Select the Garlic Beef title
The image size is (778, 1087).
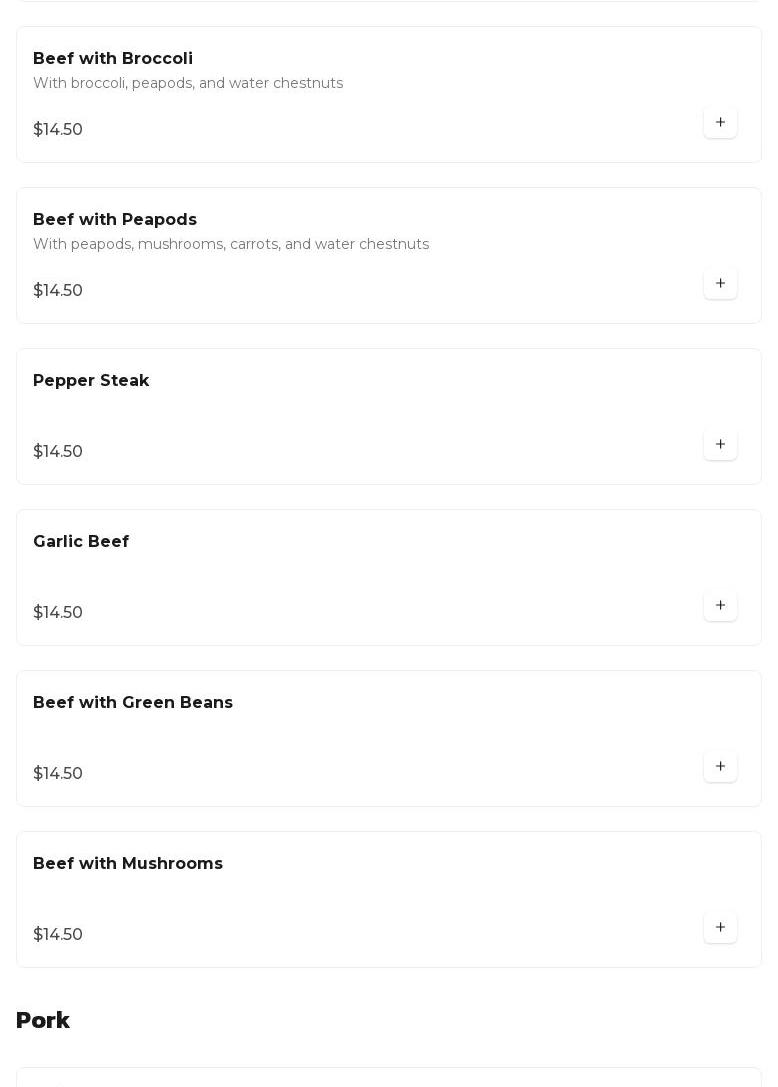pyautogui.click(x=81, y=542)
